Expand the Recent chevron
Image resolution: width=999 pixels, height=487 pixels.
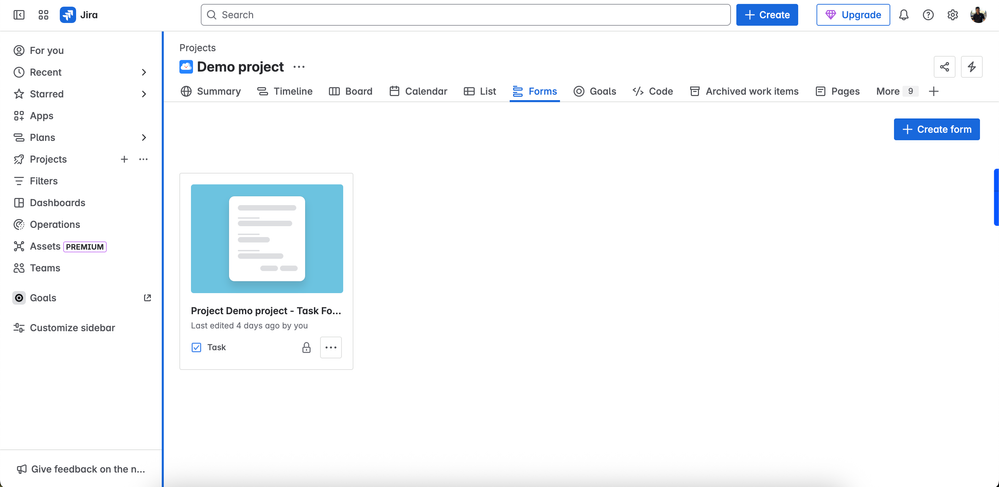pos(144,72)
